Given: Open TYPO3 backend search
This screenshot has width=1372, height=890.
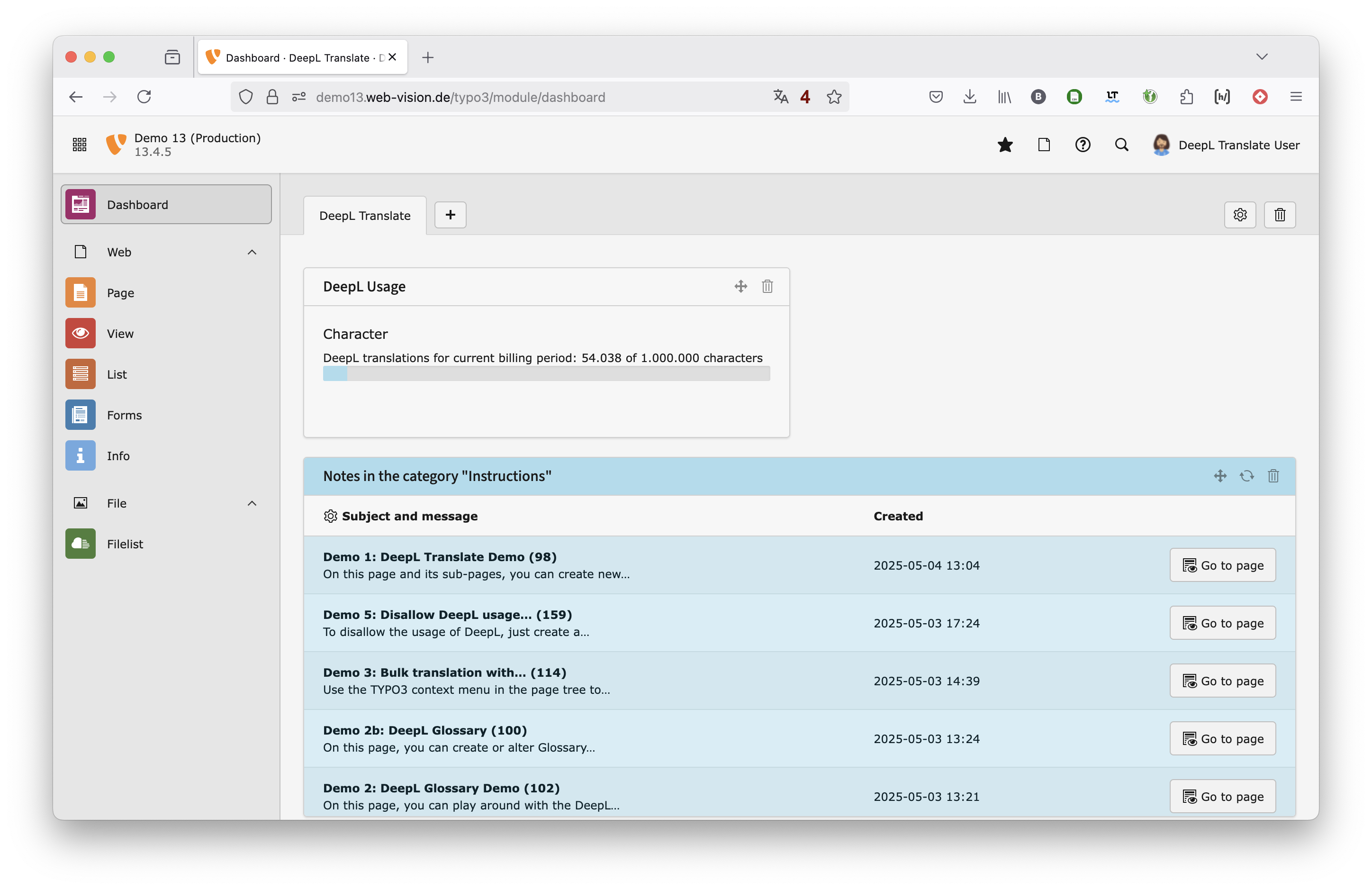Looking at the screenshot, I should tap(1121, 145).
